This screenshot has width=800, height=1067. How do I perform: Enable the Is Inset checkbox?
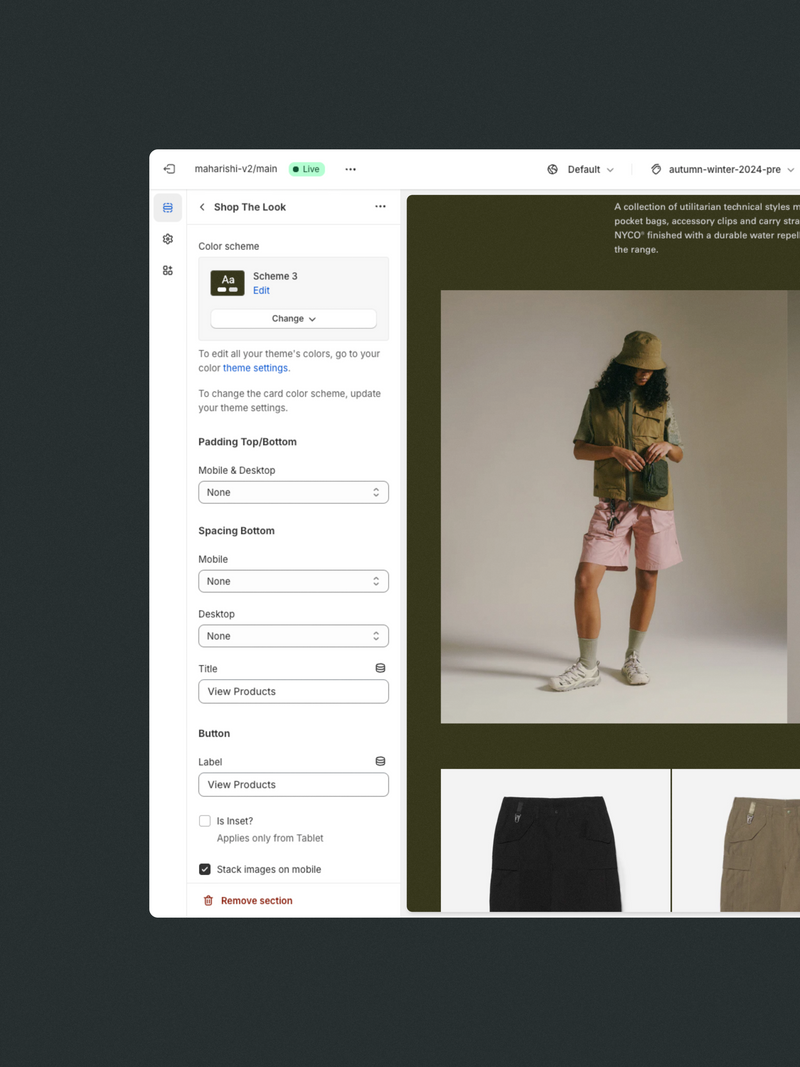(205, 821)
